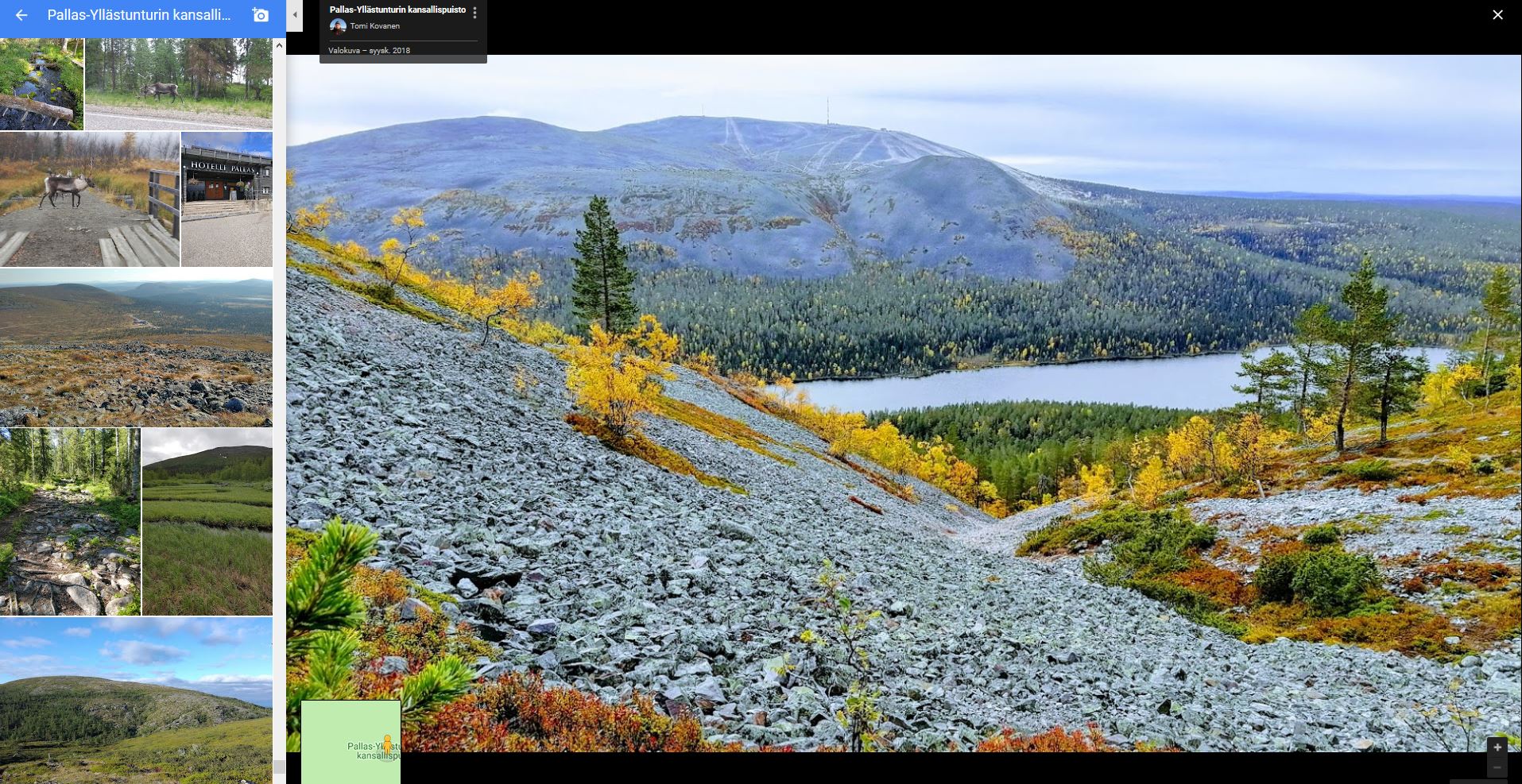Go back using the left arrow
The width and height of the screenshot is (1522, 784).
click(x=21, y=15)
